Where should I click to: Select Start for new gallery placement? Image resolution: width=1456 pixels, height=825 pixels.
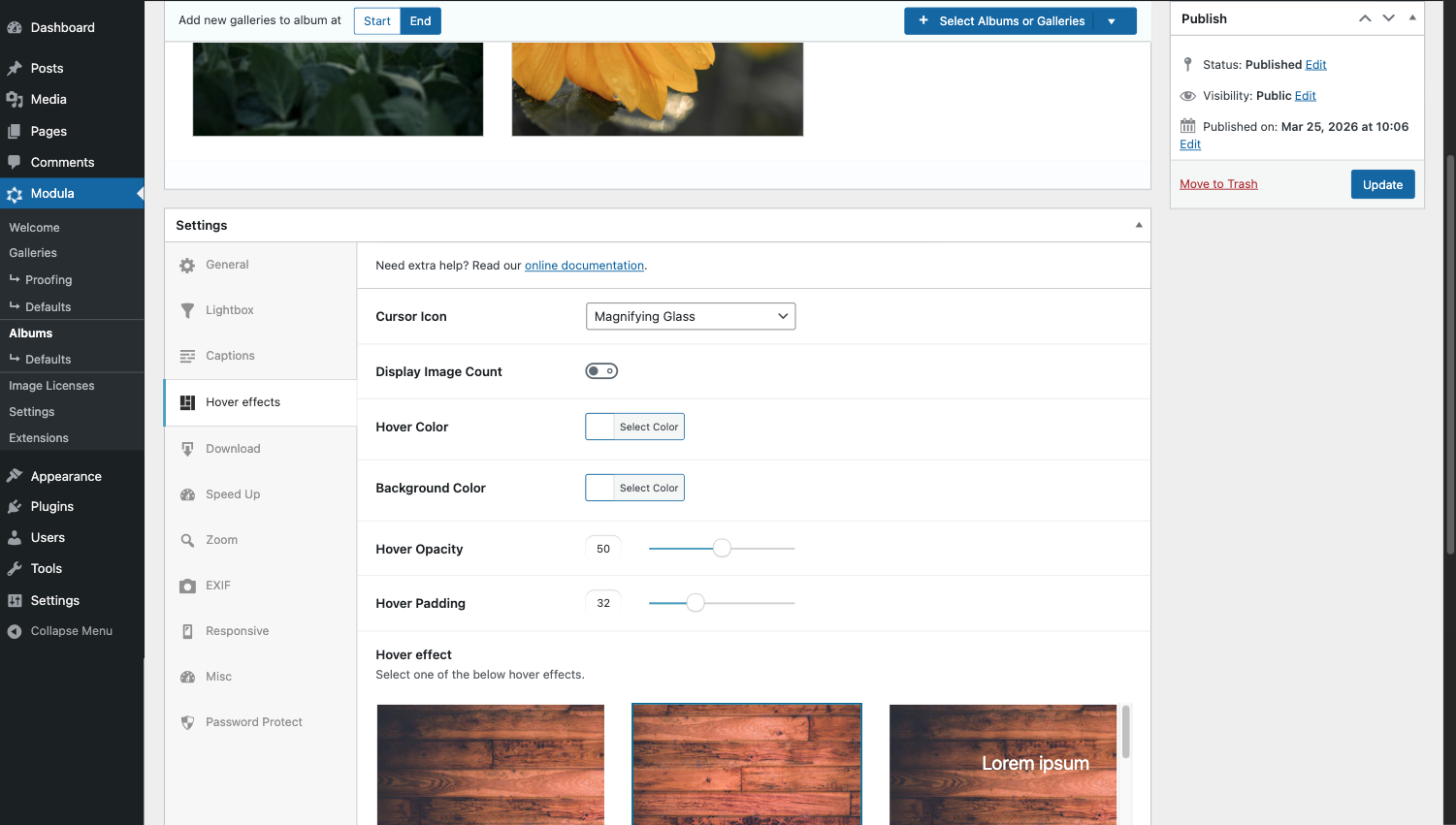(x=377, y=21)
